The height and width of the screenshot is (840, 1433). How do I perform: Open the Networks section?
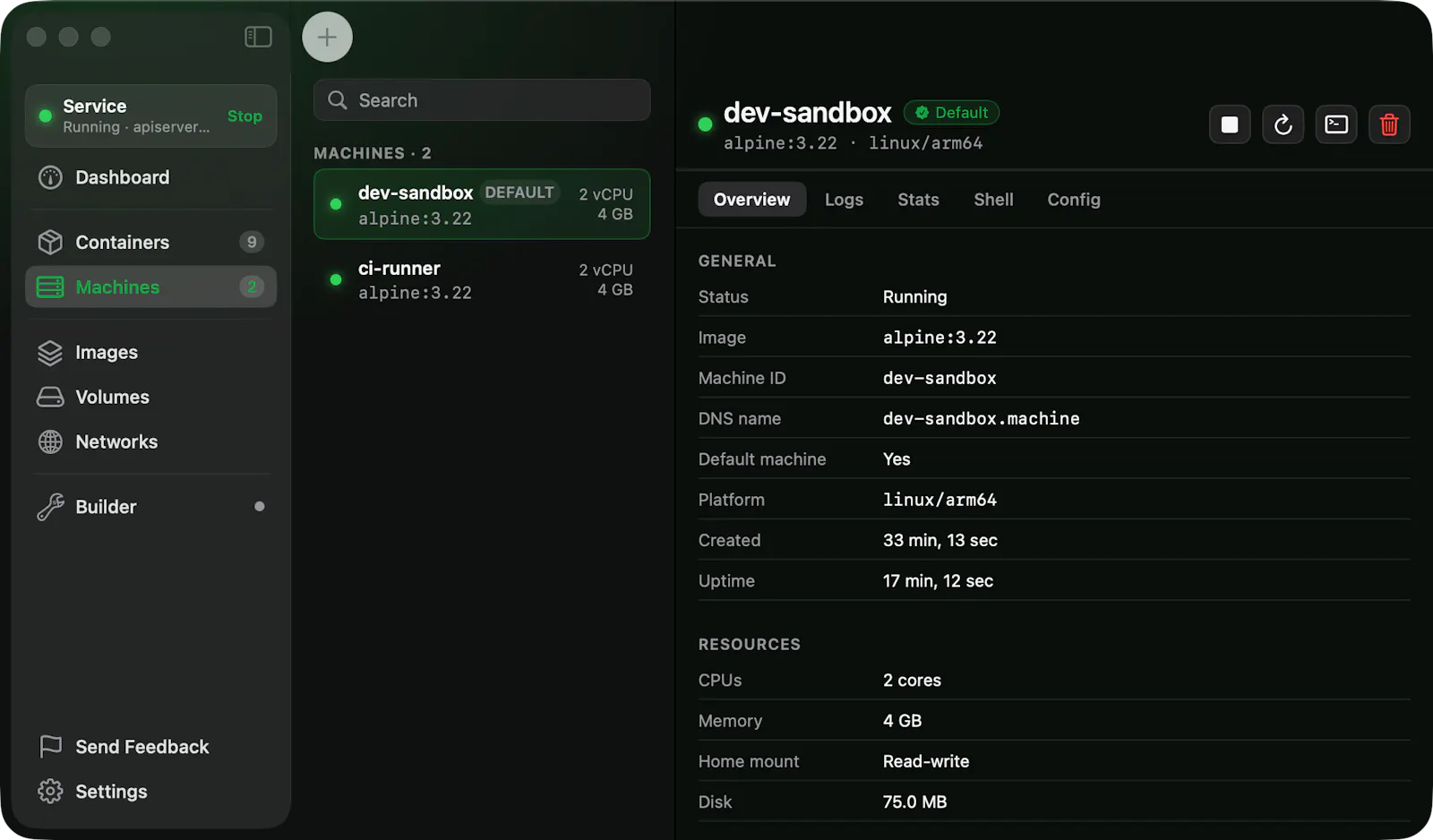pos(150,441)
